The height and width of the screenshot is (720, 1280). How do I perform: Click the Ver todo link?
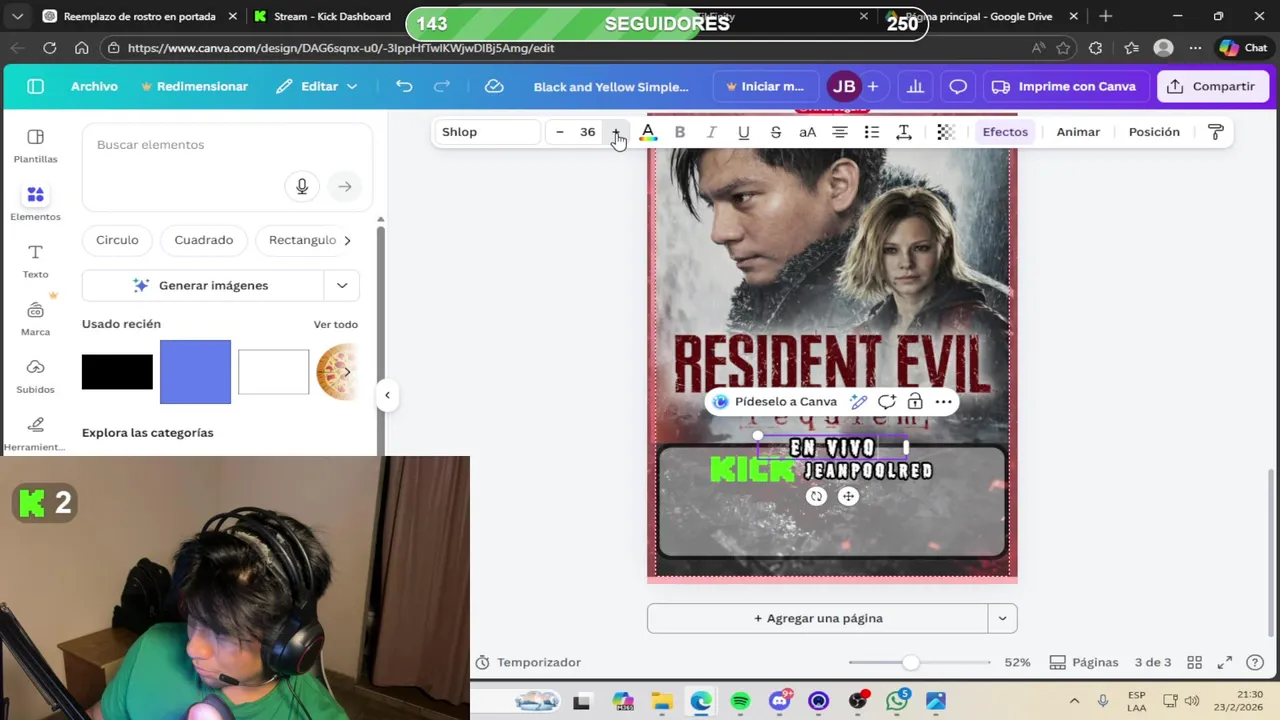[x=336, y=324]
